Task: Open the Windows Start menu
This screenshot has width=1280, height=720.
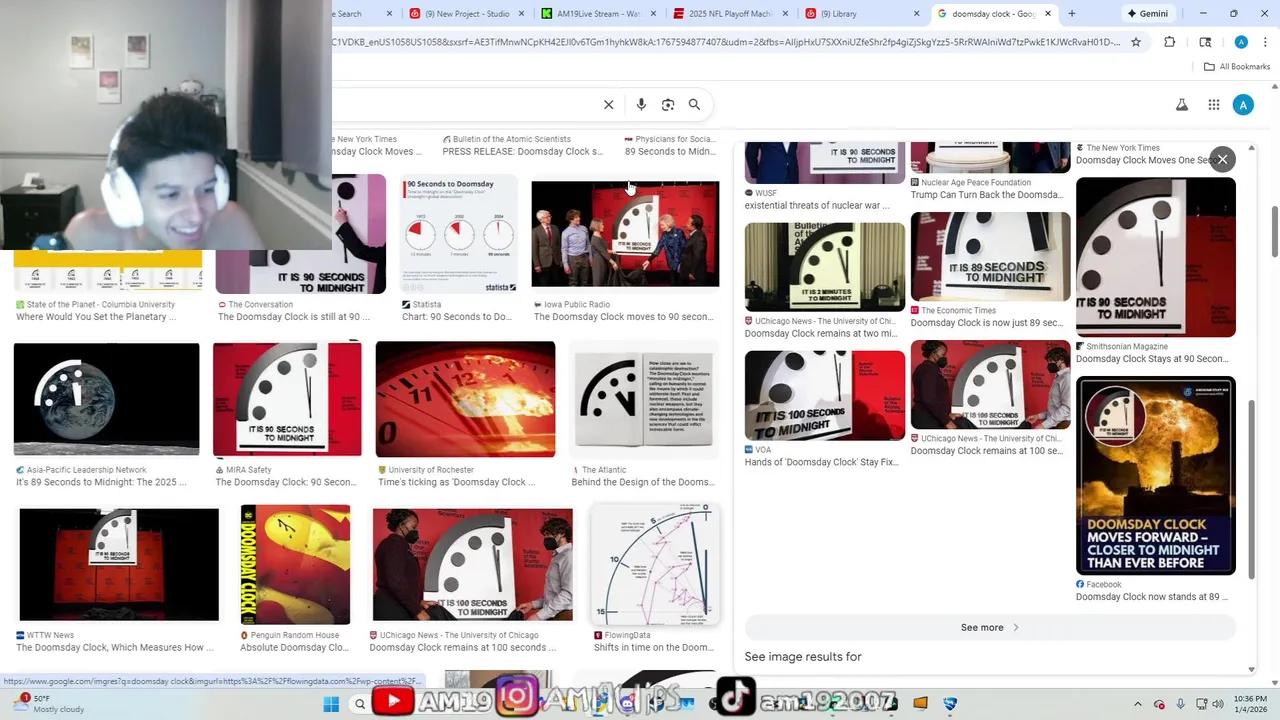Action: [331, 704]
